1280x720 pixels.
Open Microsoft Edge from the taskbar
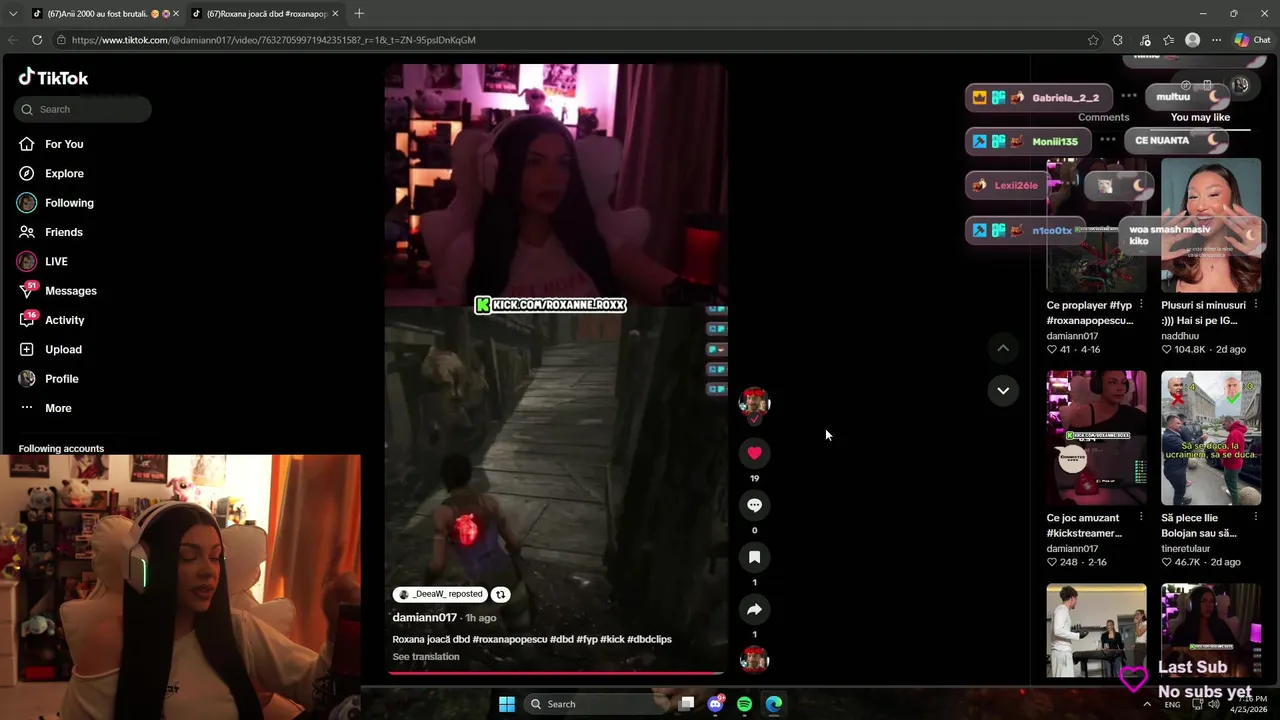pyautogui.click(x=774, y=704)
